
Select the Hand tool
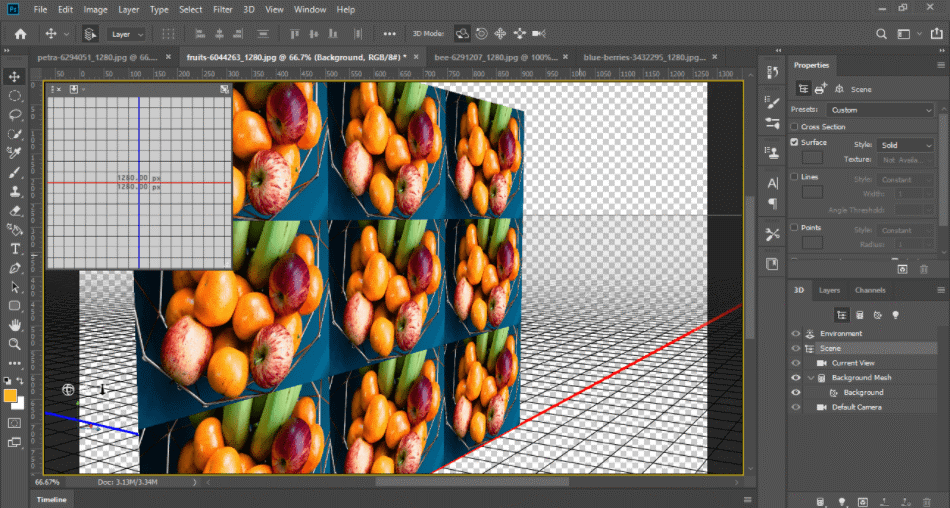[15, 326]
